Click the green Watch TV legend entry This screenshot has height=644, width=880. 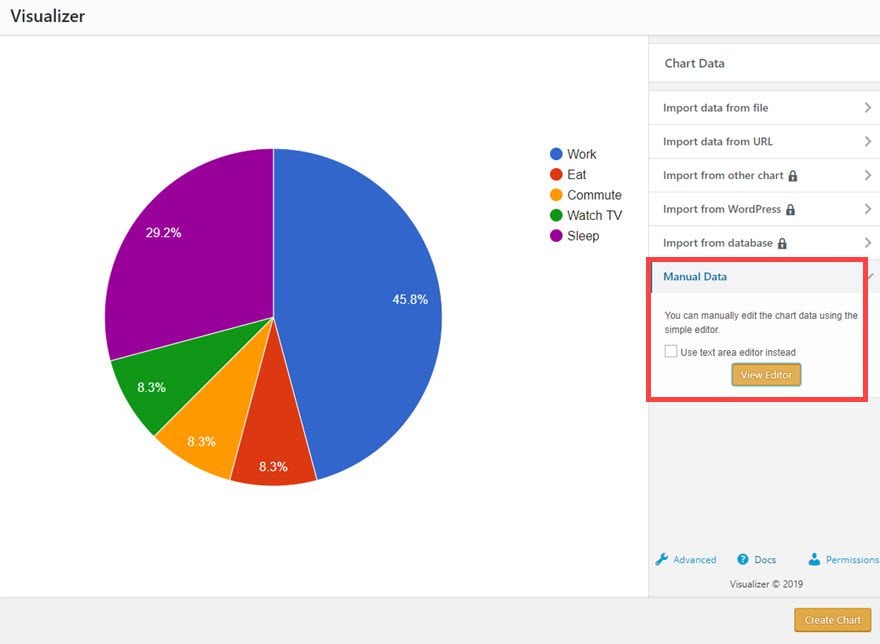click(x=586, y=215)
